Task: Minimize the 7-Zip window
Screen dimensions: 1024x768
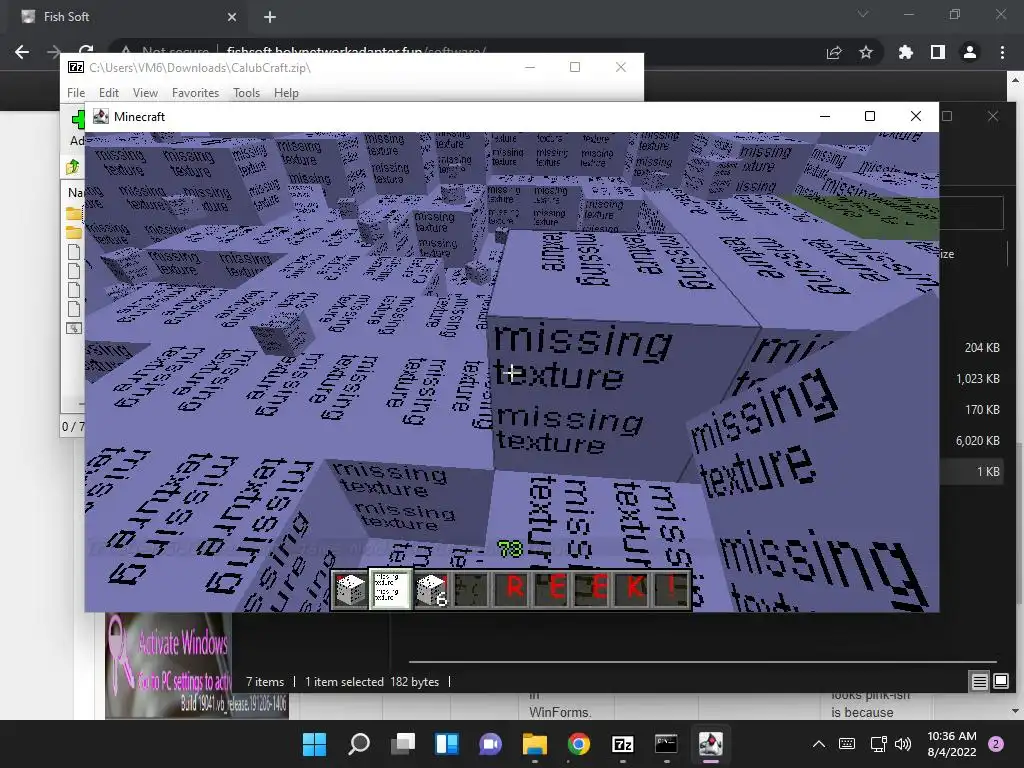Action: tap(530, 67)
